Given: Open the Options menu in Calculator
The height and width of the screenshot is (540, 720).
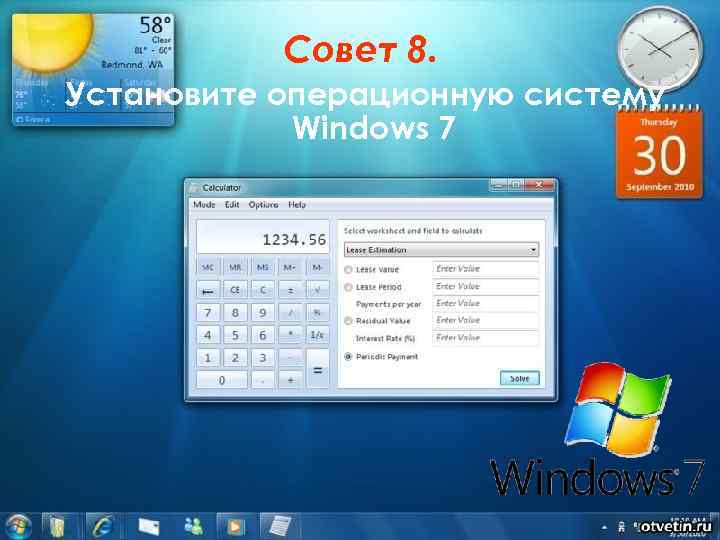Looking at the screenshot, I should (x=263, y=205).
